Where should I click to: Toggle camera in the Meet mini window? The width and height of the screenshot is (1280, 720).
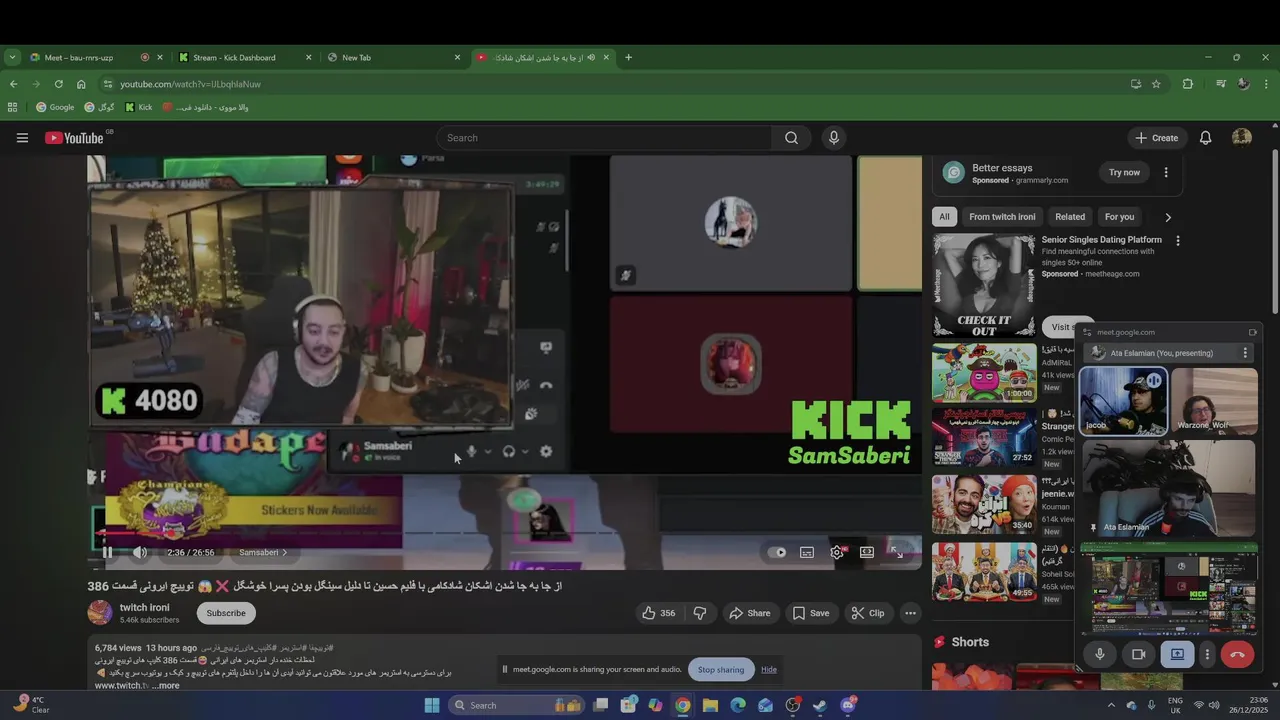point(1138,654)
